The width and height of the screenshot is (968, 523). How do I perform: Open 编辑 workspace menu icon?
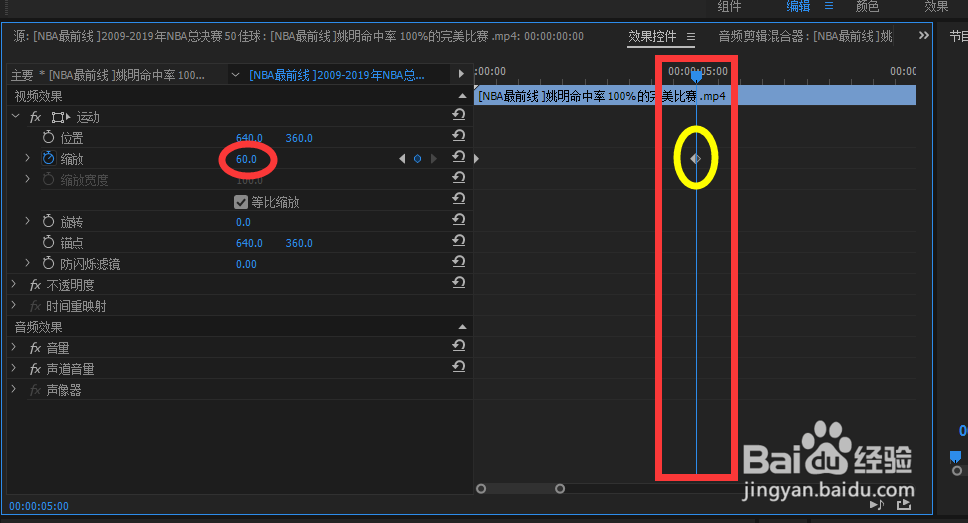(x=828, y=6)
